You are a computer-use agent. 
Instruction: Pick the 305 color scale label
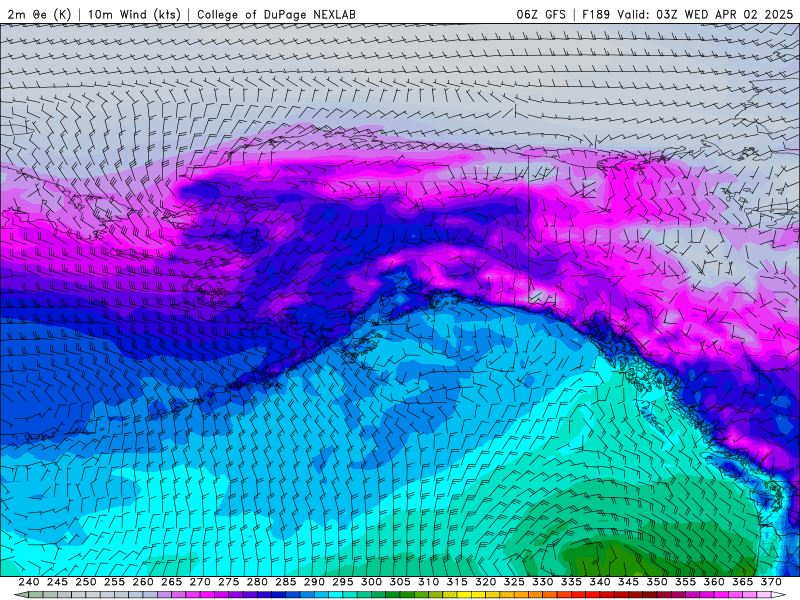[x=400, y=582]
